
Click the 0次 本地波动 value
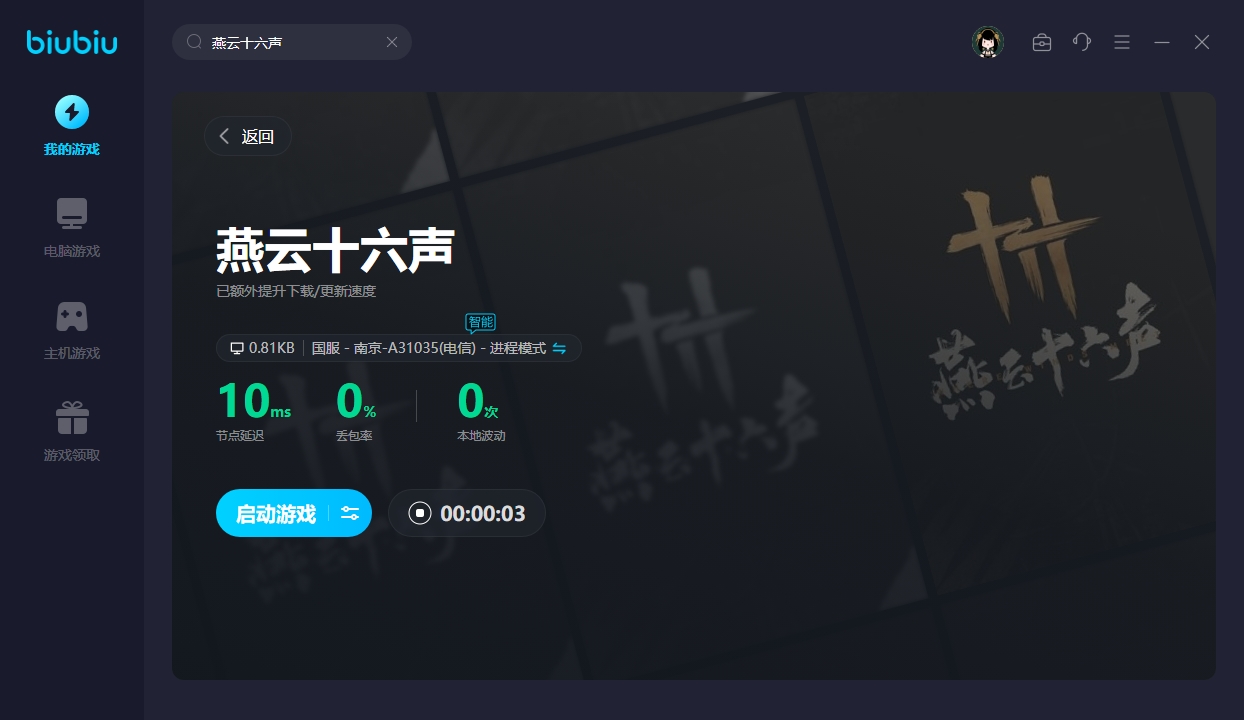478,401
